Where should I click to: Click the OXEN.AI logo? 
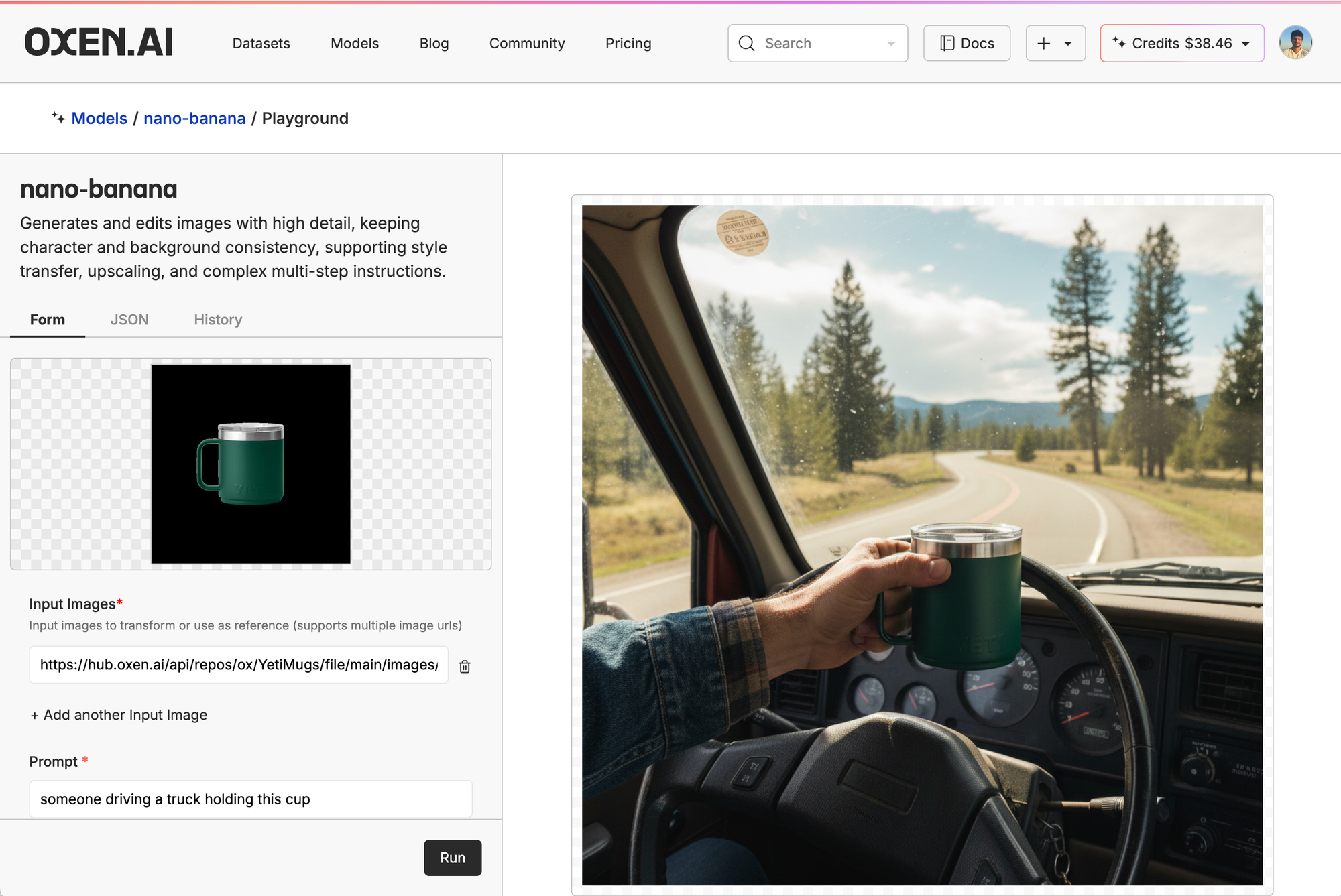click(x=99, y=42)
